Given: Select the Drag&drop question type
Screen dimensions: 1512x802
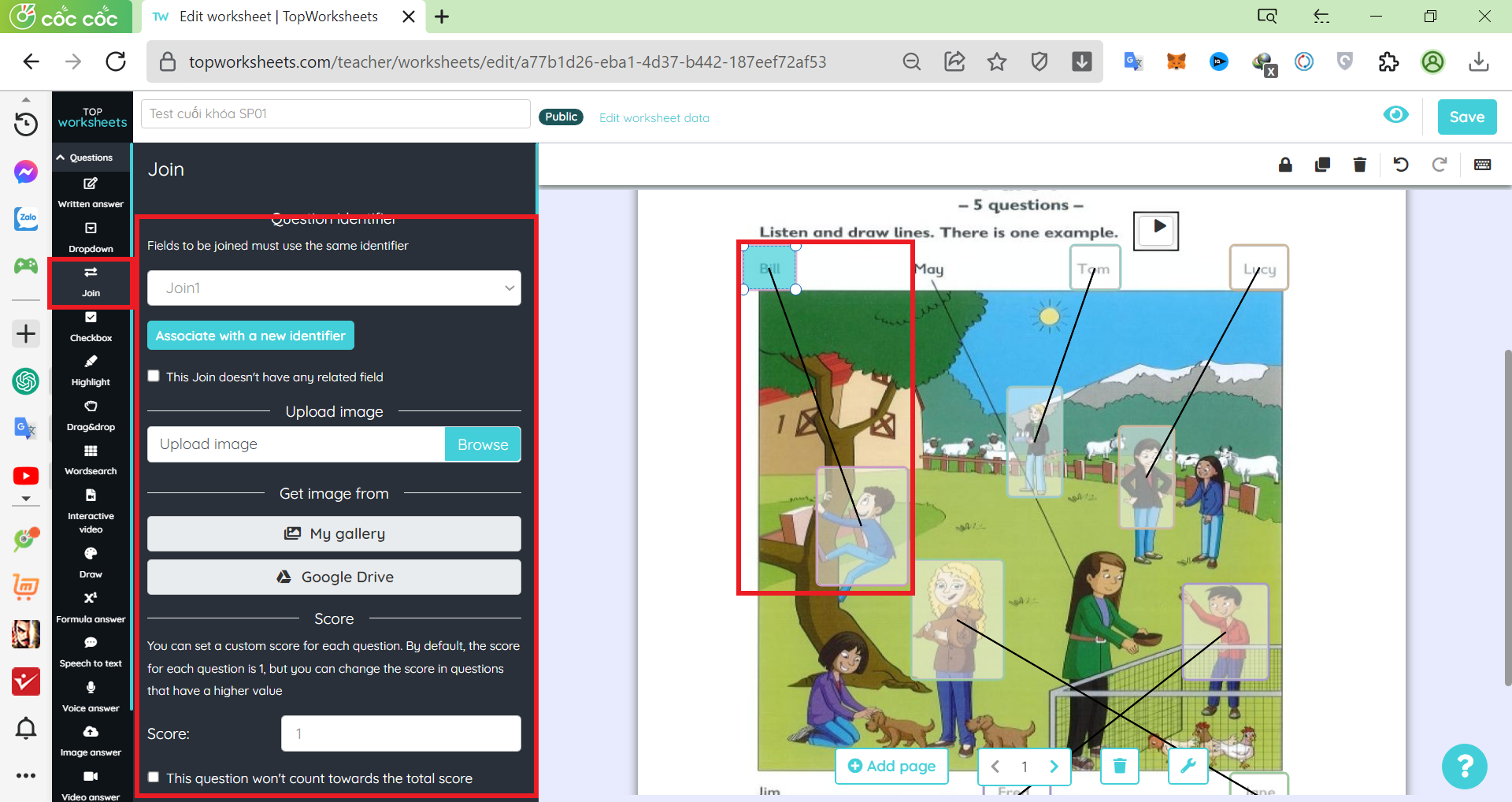Looking at the screenshot, I should click(x=91, y=415).
